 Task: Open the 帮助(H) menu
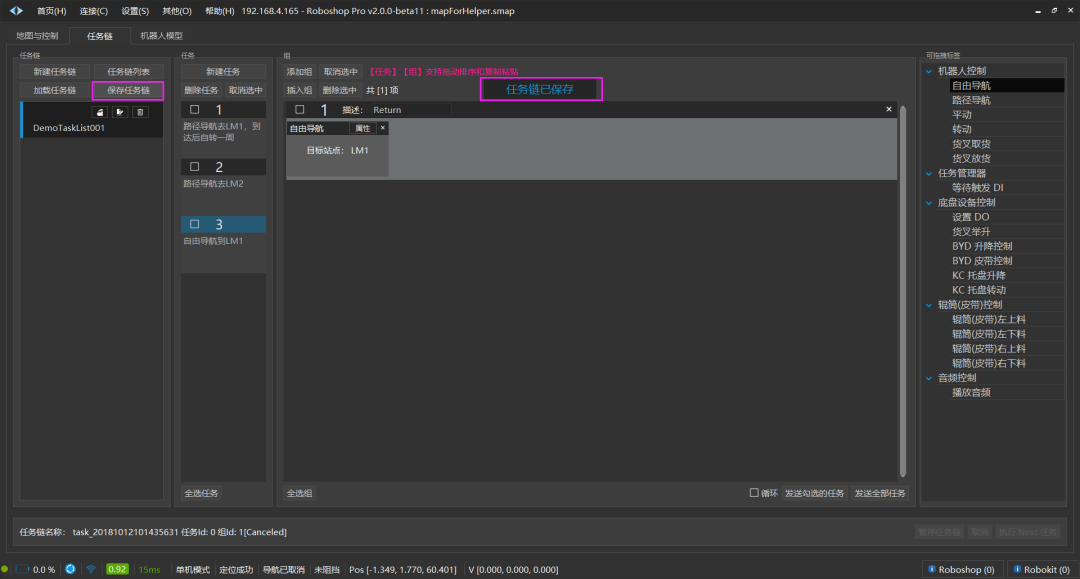pyautogui.click(x=220, y=11)
